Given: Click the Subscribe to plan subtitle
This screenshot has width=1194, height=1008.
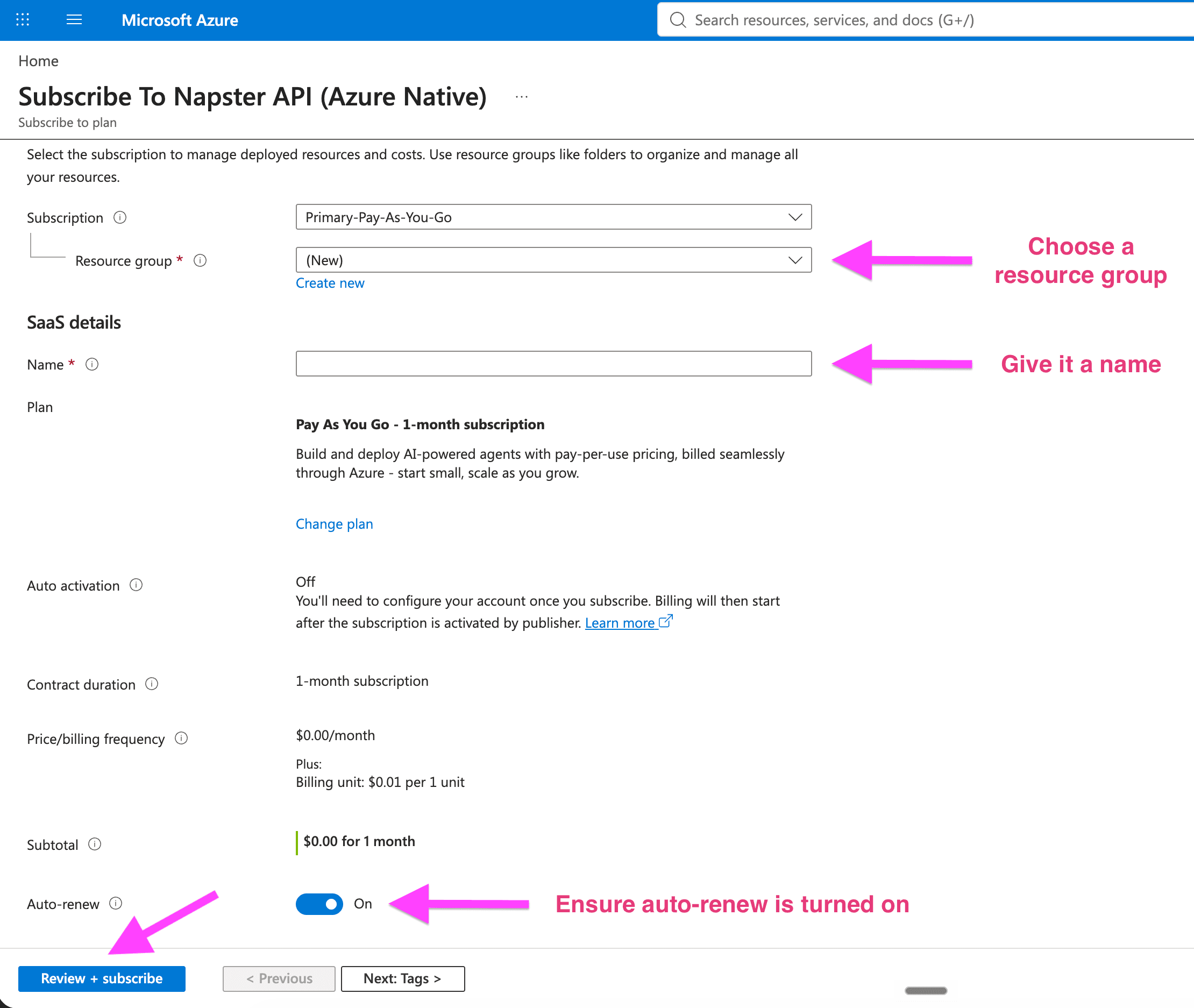Looking at the screenshot, I should coord(67,123).
